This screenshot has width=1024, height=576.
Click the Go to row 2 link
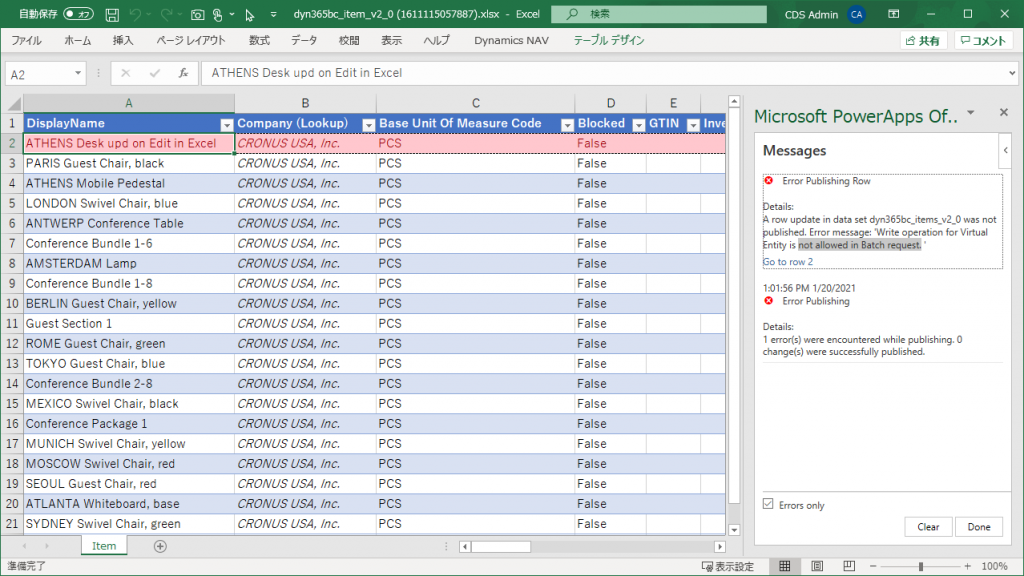coord(788,262)
